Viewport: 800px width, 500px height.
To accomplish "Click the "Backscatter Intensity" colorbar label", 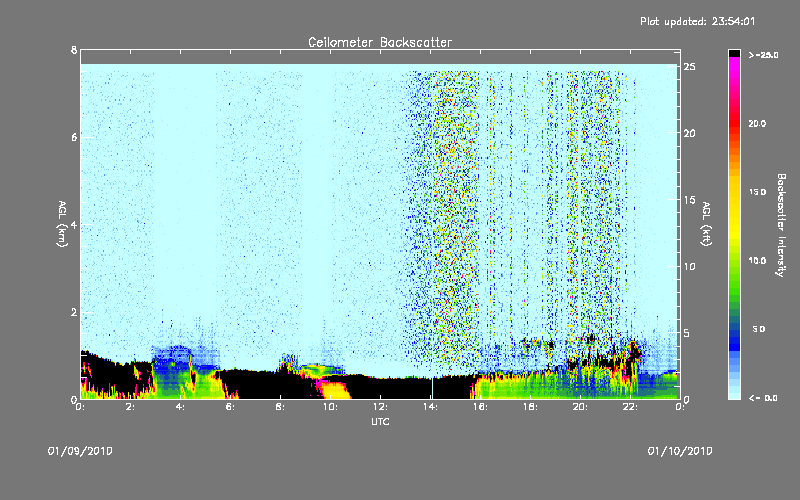I will [781, 225].
